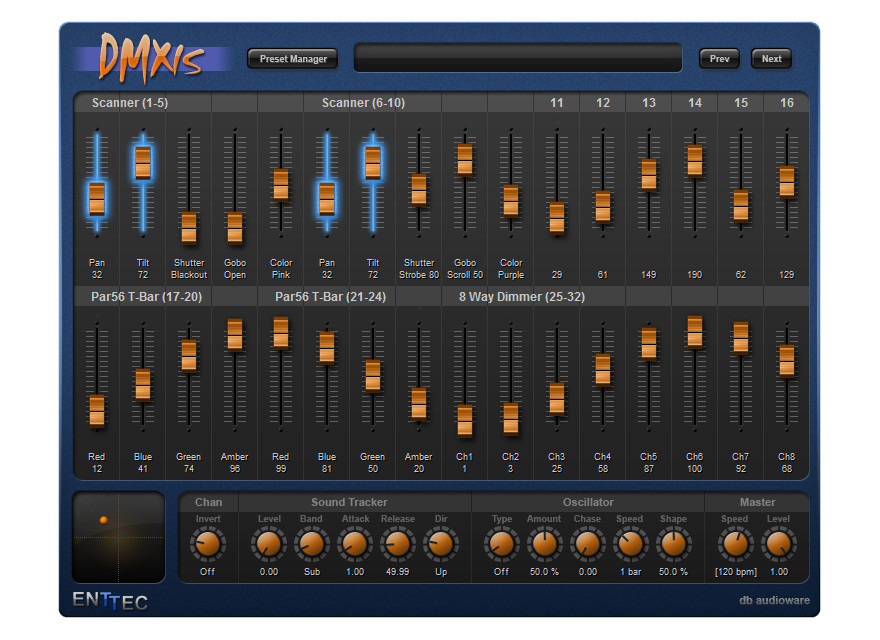This screenshot has height=640, width=880.
Task: Toggle the Chan Invert knob
Action: pyautogui.click(x=208, y=544)
